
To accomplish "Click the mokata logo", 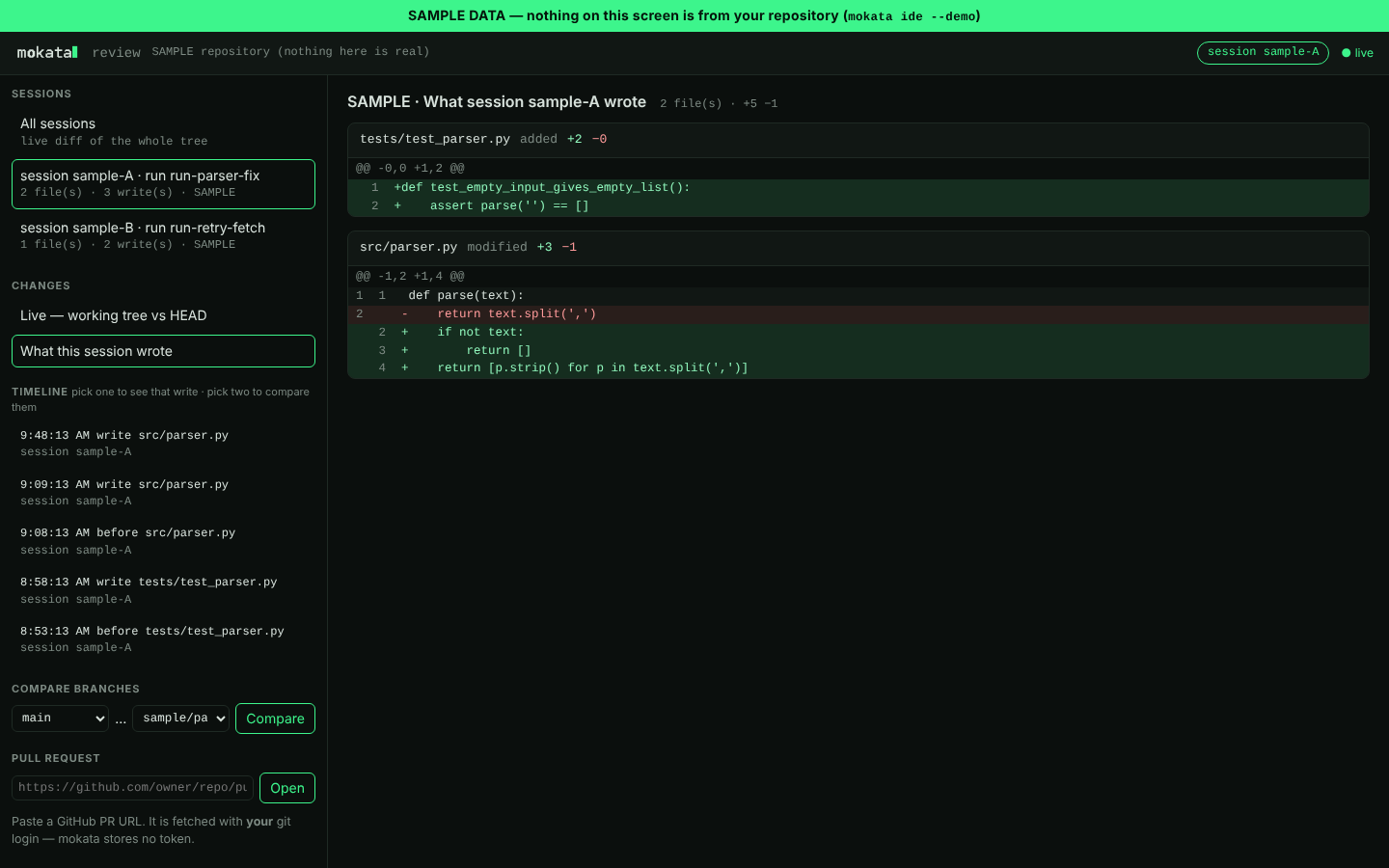I will pos(47,52).
